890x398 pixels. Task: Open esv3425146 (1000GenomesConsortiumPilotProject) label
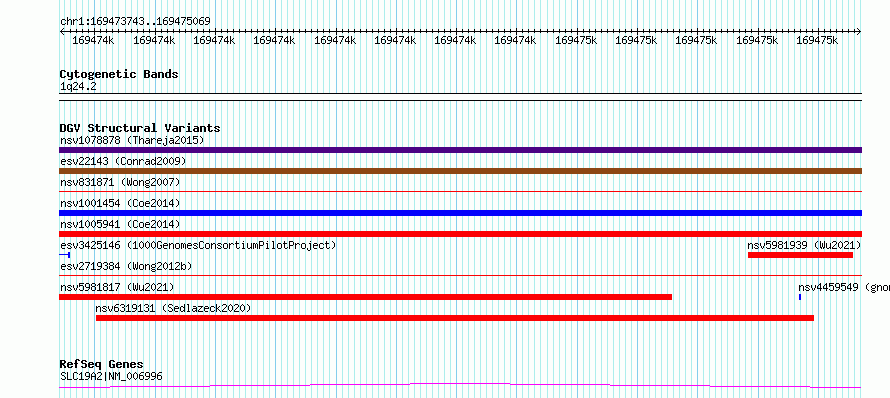[198, 245]
